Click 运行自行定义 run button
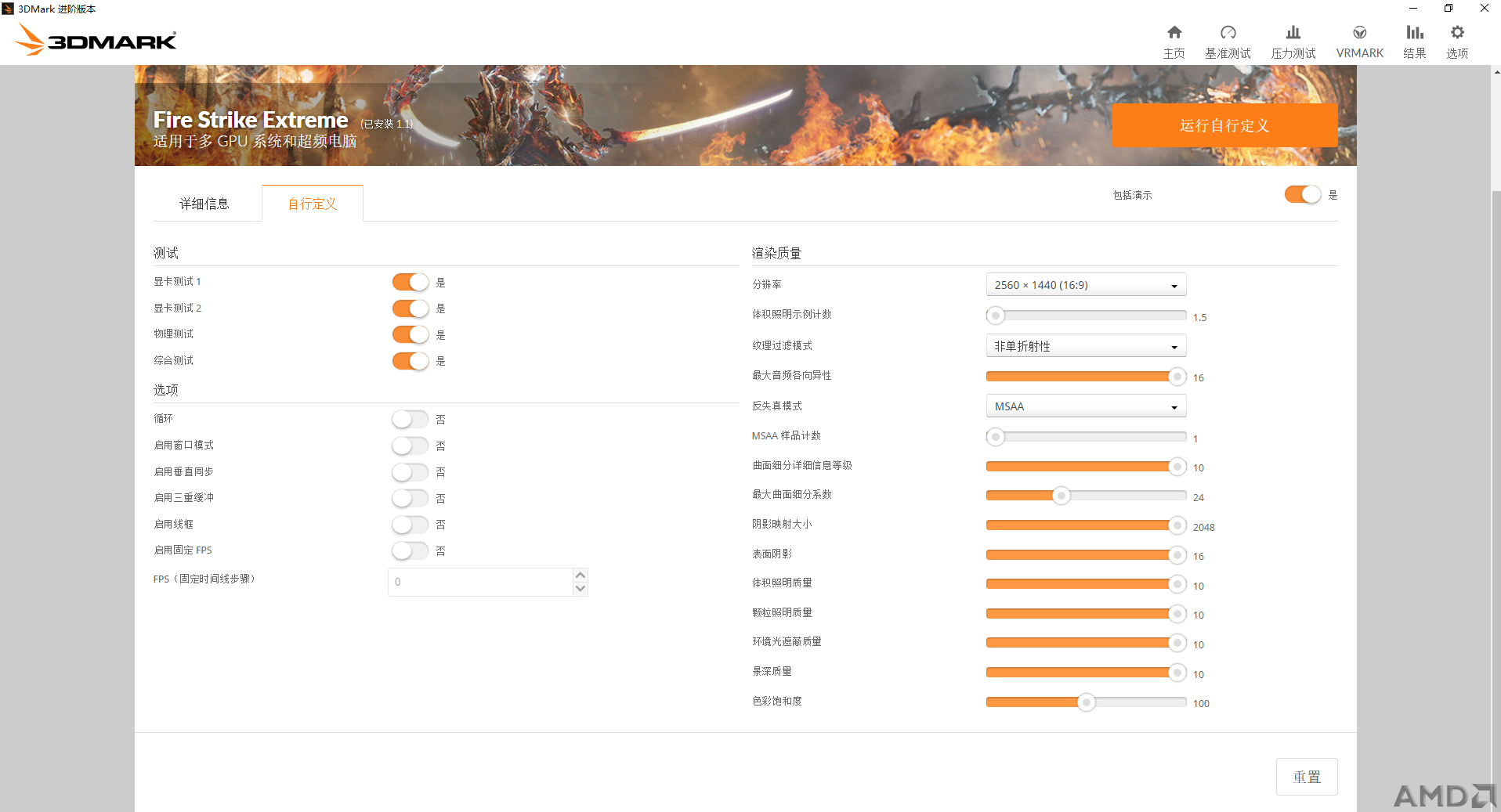Image resolution: width=1501 pixels, height=812 pixels. (1224, 125)
